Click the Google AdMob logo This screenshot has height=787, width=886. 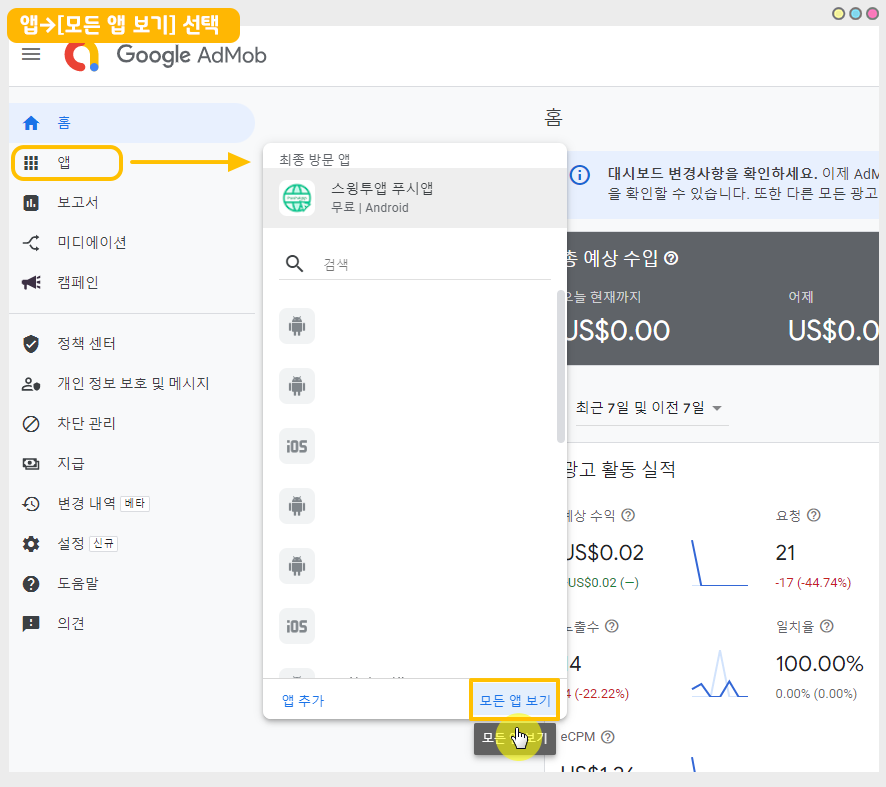coord(166,54)
